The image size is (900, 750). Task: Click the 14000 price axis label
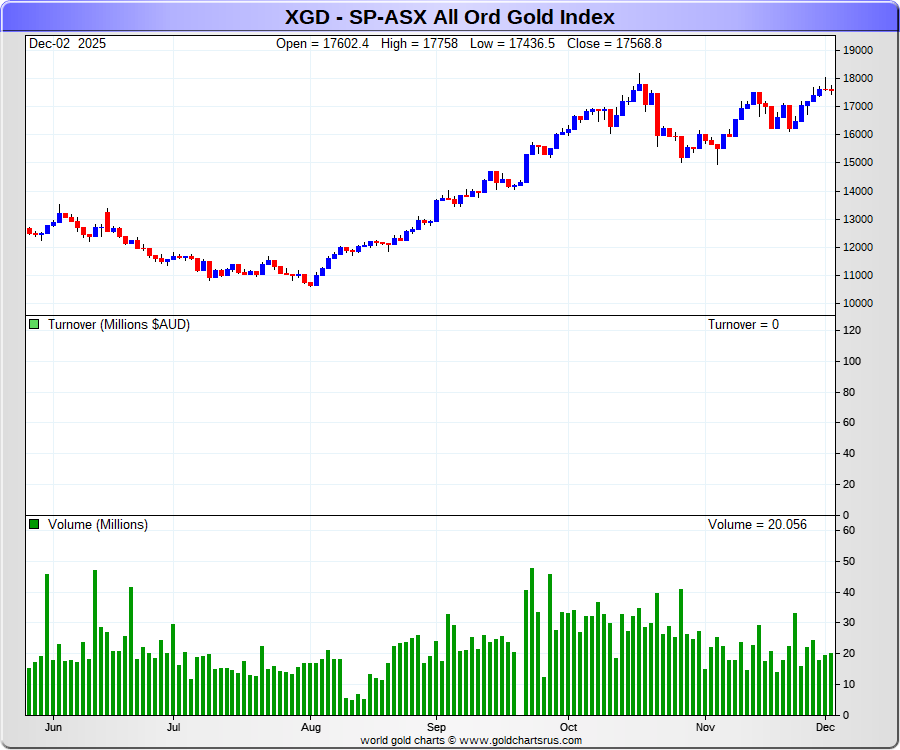click(858, 191)
